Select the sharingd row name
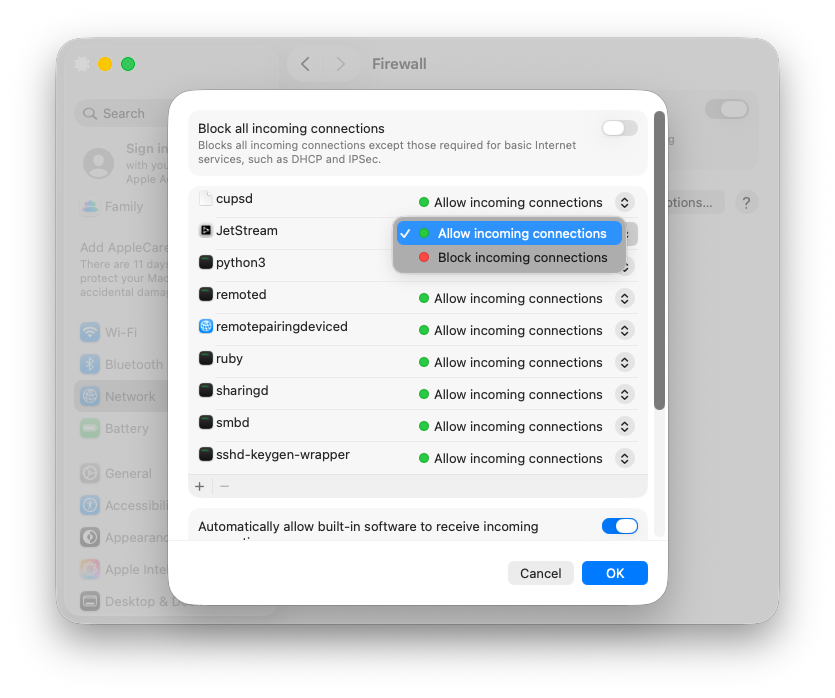This screenshot has height=698, width=835. click(x=242, y=390)
